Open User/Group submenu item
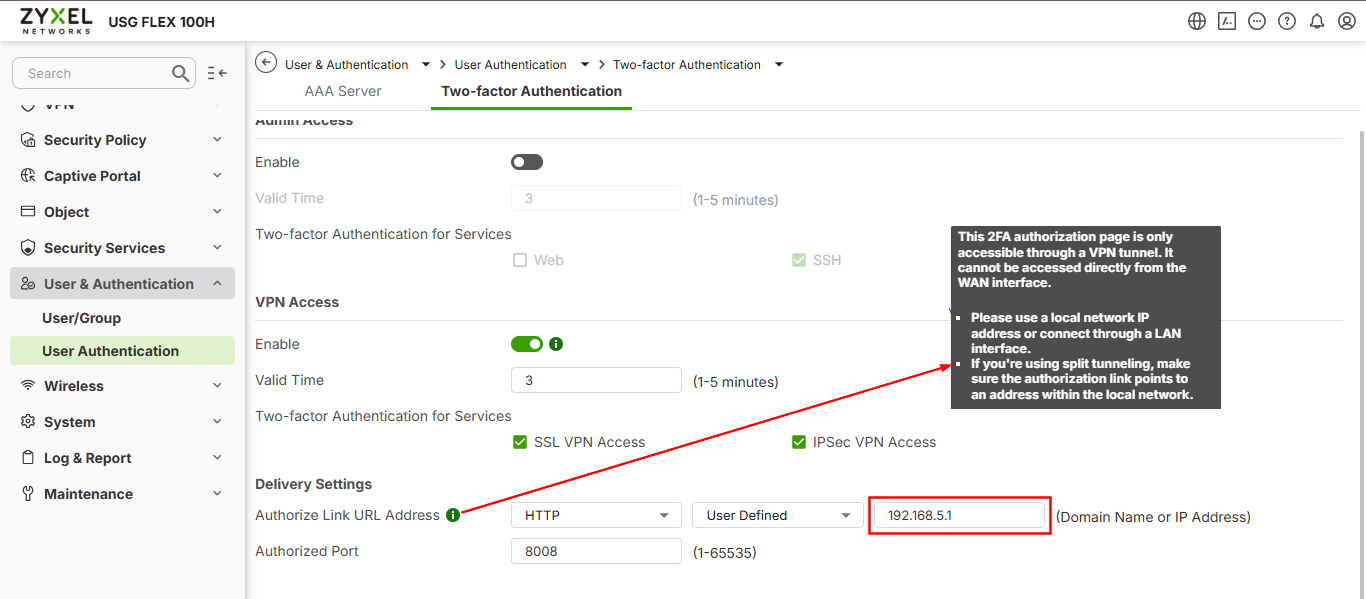1366x599 pixels. [x=81, y=318]
